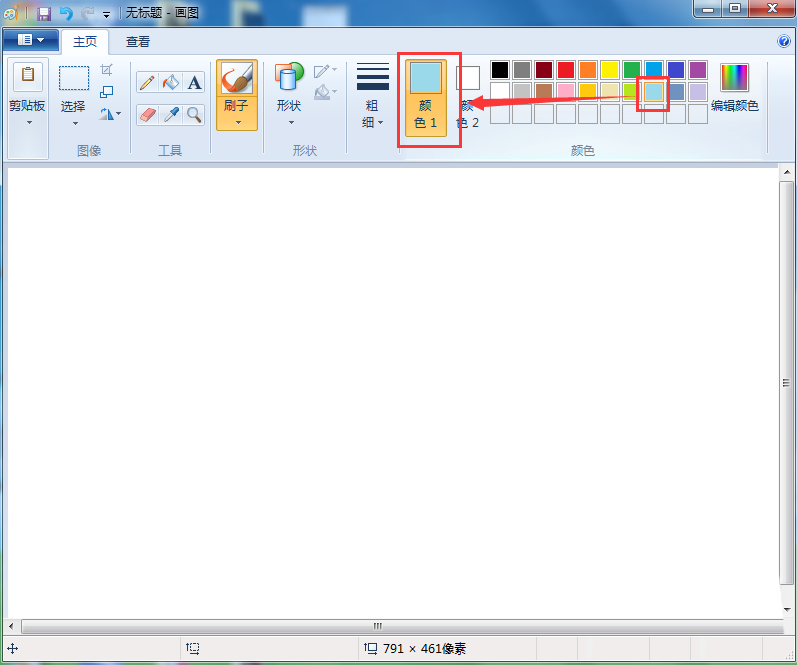This screenshot has height=665, width=797.
Task: Open the shape Outline dropdown
Action: (x=325, y=70)
